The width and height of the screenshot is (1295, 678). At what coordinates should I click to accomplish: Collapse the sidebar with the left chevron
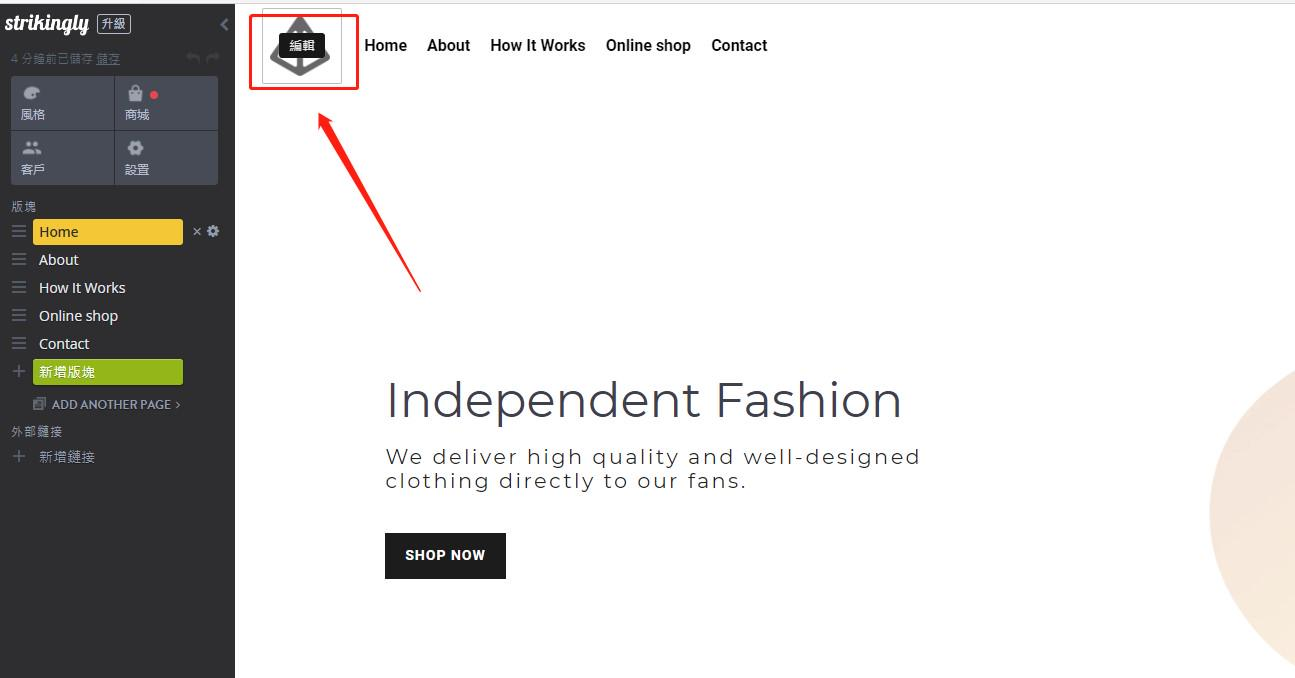[x=224, y=25]
